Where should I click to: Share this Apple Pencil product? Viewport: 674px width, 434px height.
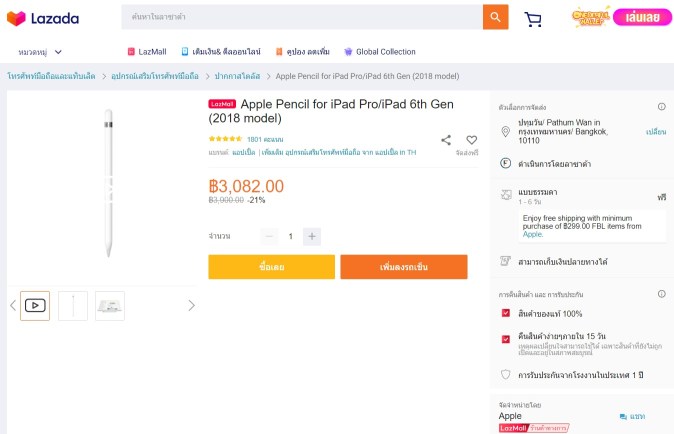pyautogui.click(x=446, y=140)
